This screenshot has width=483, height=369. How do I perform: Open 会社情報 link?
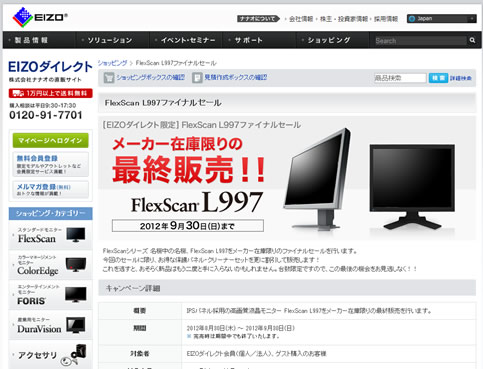pos(301,19)
